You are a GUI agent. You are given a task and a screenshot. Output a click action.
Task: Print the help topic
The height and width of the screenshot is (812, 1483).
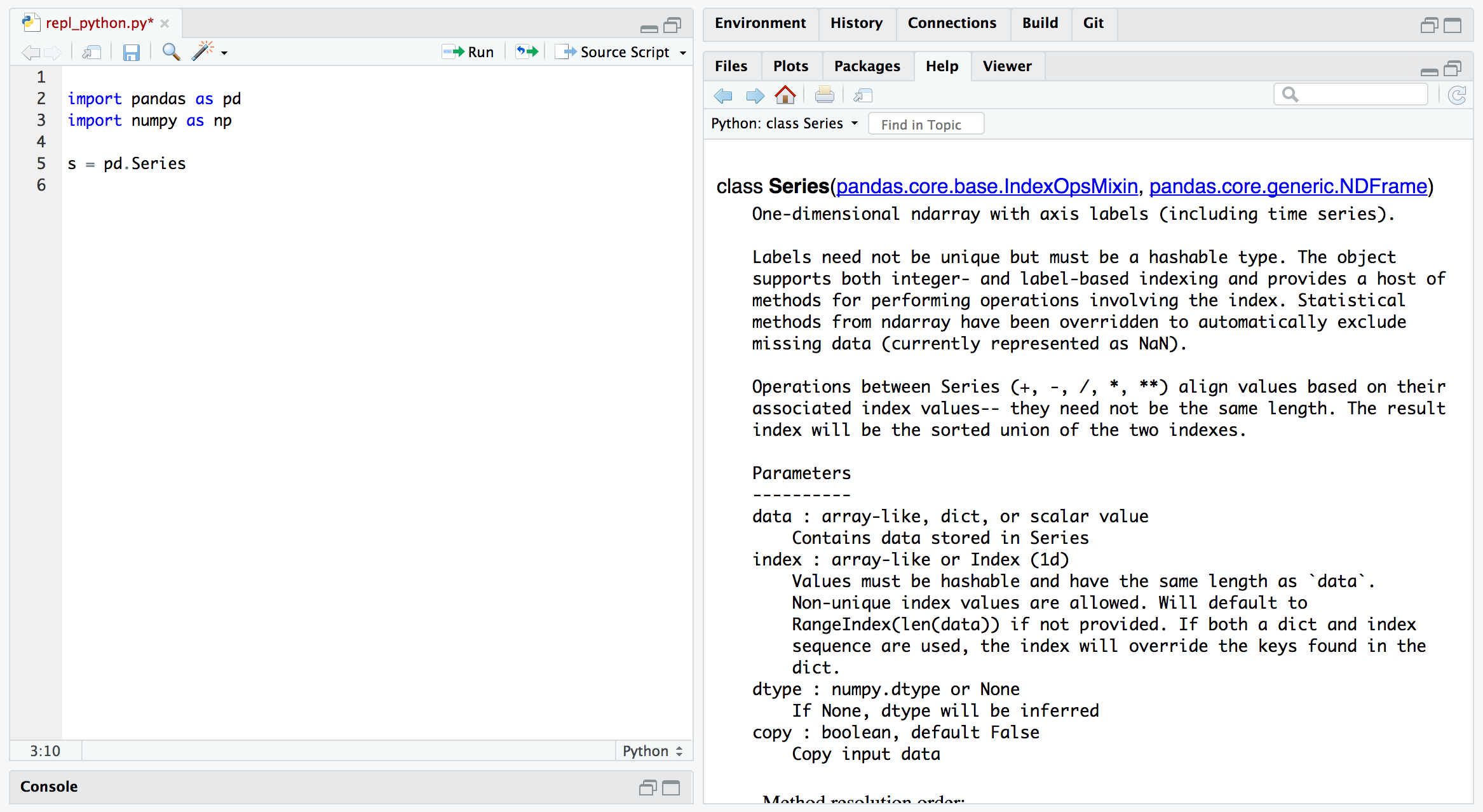coord(824,95)
